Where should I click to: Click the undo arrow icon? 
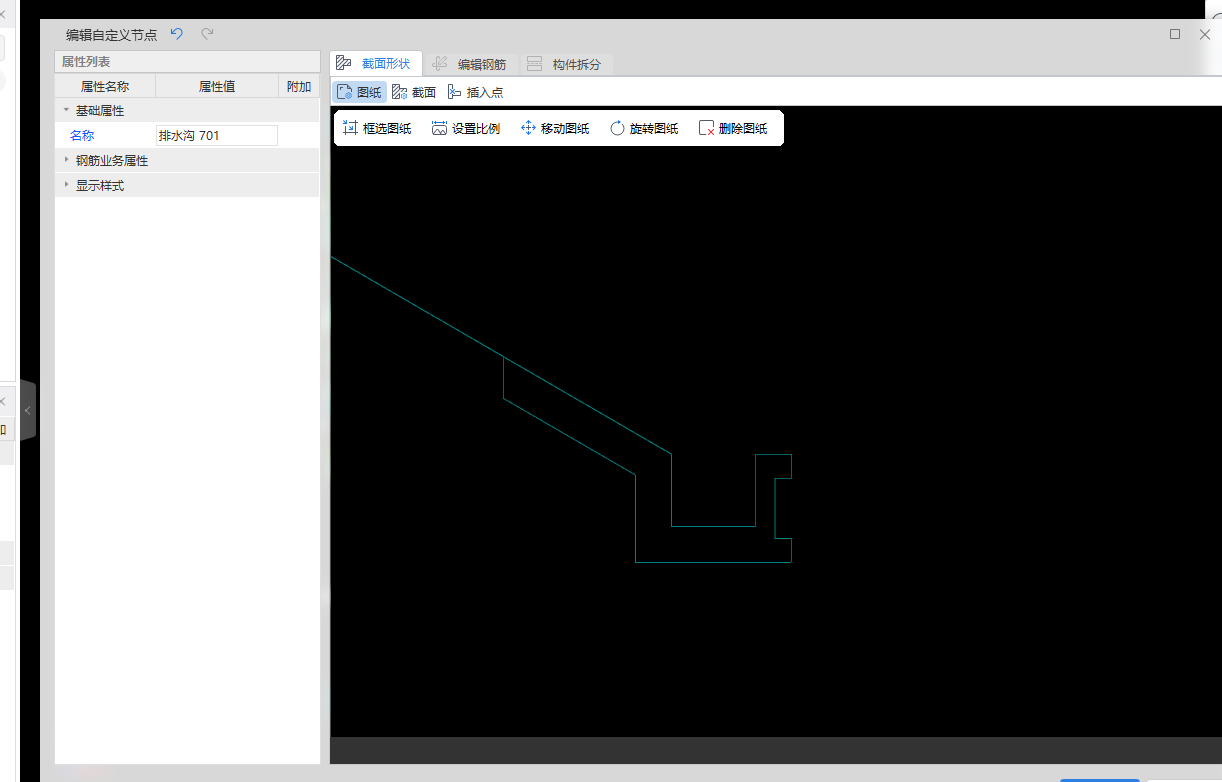pos(177,34)
